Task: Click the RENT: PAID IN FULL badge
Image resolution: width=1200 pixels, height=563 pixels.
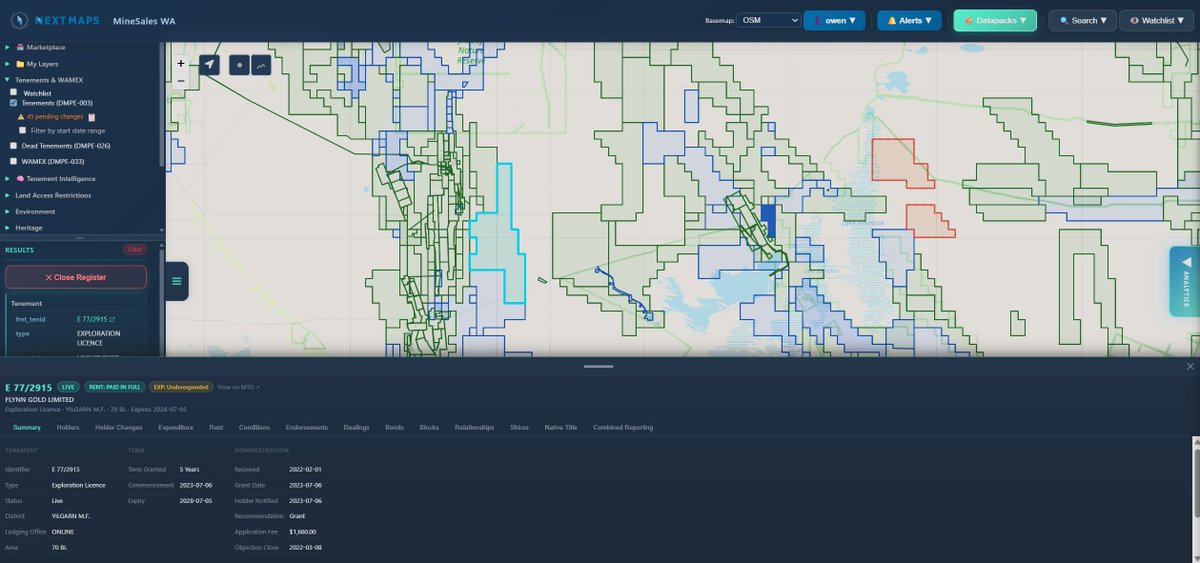Action: (115, 386)
